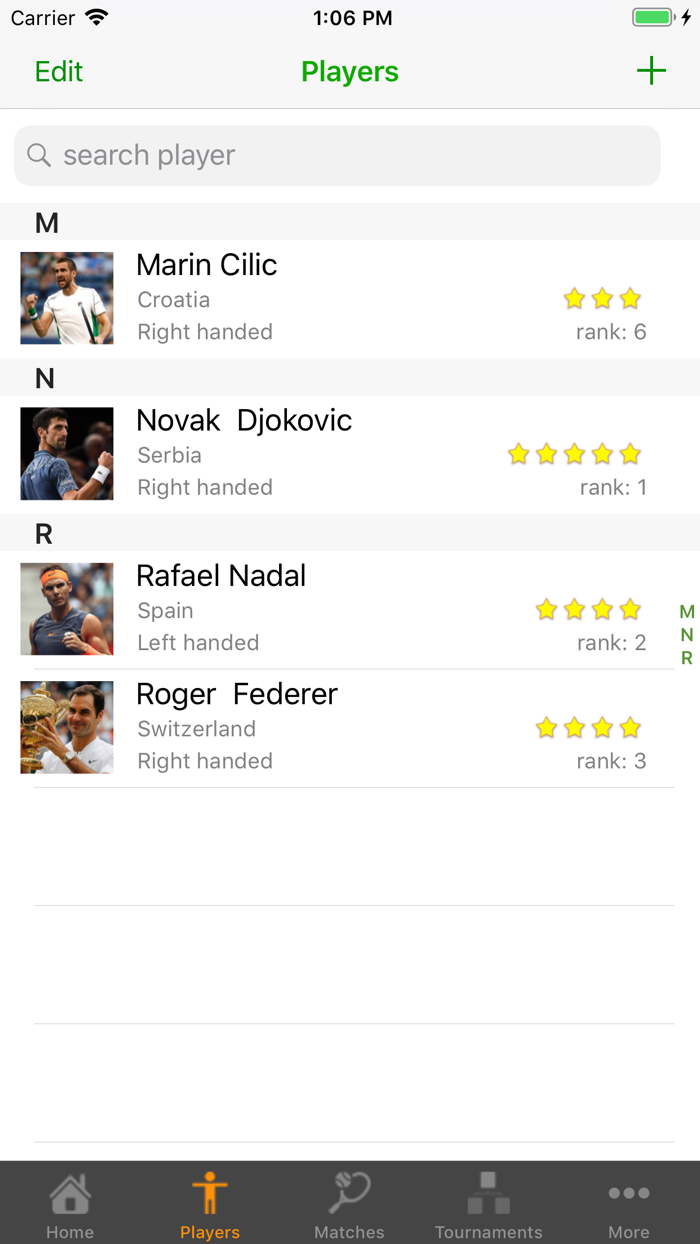Toggle the second star for Rafael Nadal
Viewport: 700px width, 1244px height.
(x=574, y=608)
